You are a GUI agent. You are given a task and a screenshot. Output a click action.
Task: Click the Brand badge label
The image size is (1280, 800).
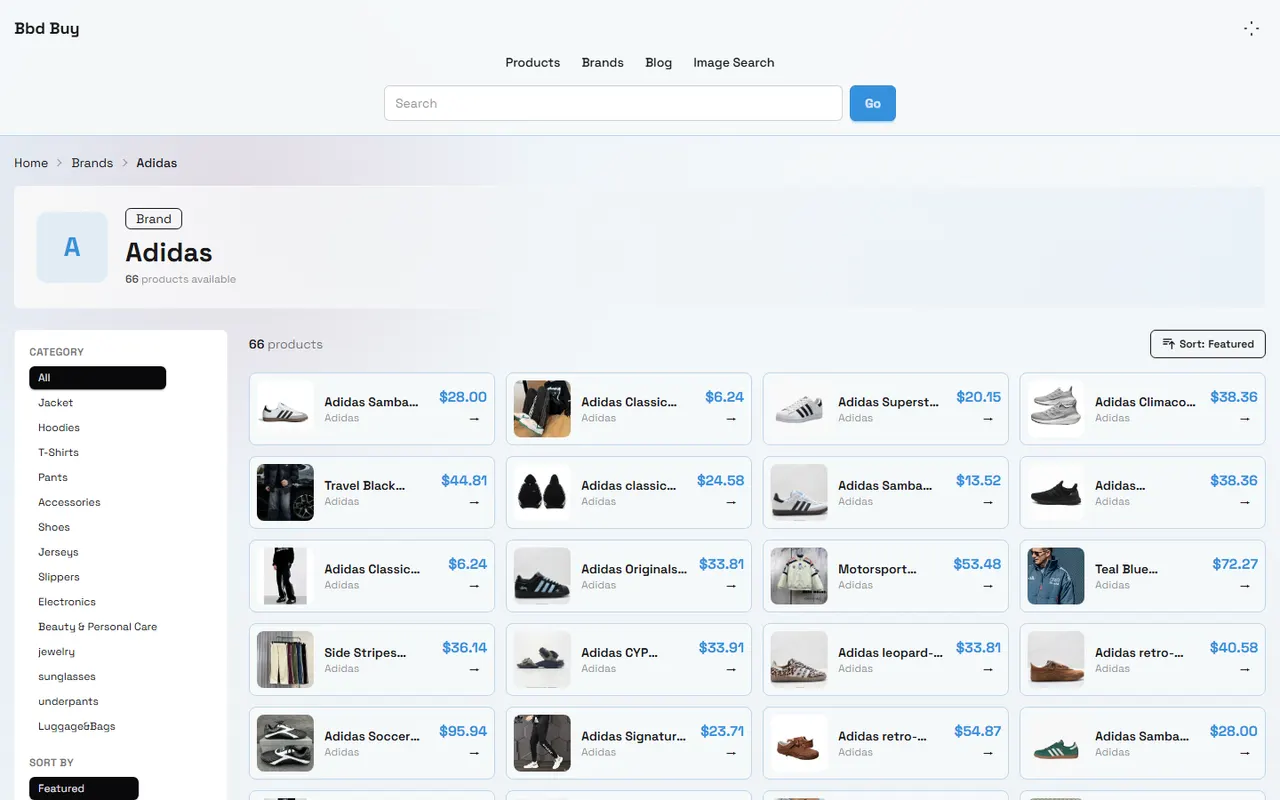[x=154, y=219]
